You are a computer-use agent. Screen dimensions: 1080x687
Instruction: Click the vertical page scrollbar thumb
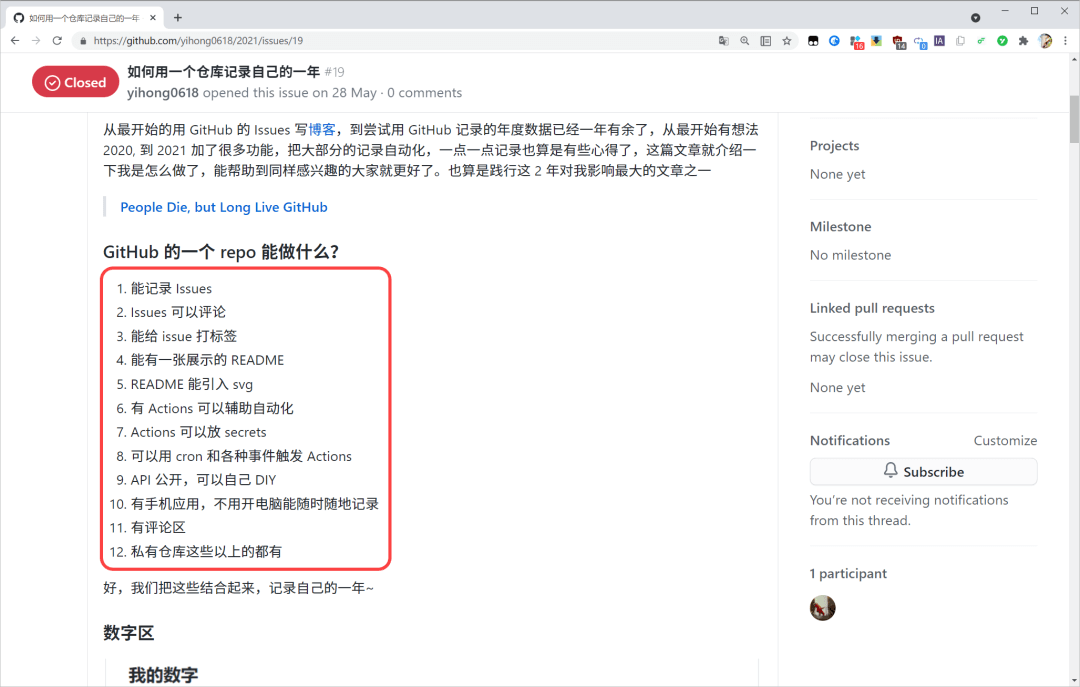(1074, 119)
